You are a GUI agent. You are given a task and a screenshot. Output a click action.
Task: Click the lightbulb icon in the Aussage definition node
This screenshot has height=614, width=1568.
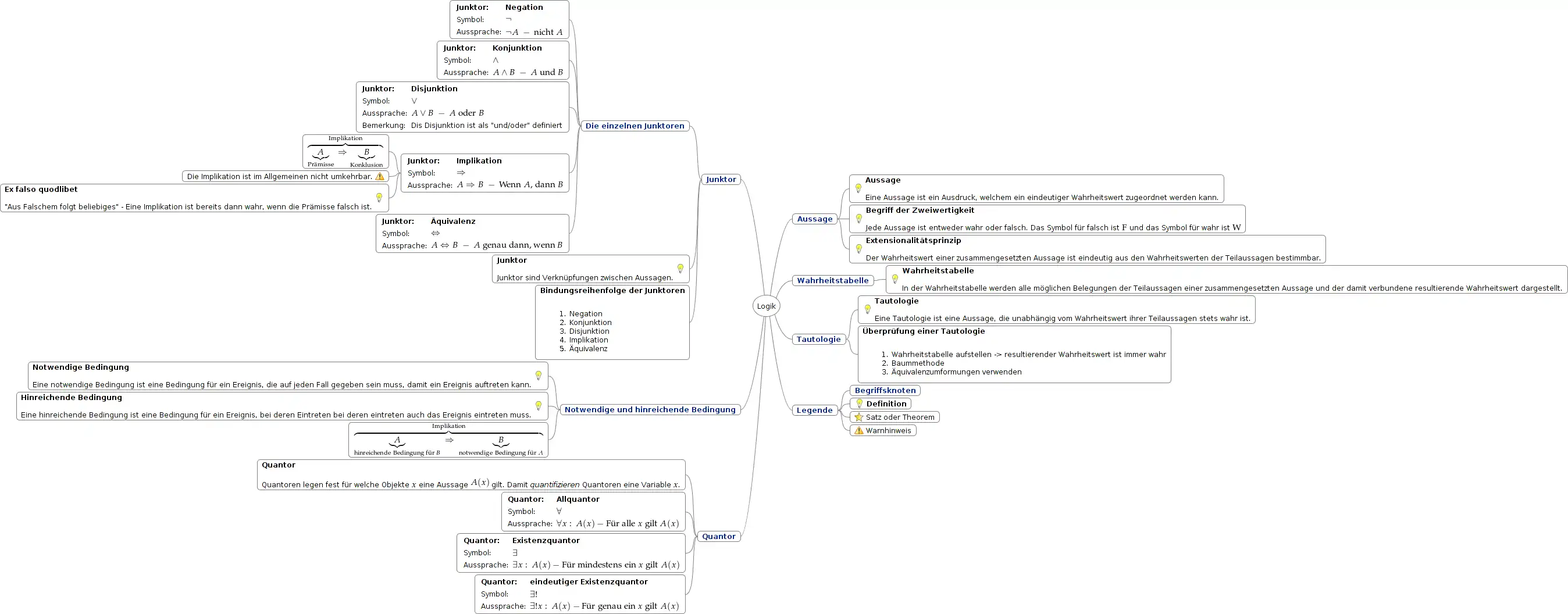(858, 188)
